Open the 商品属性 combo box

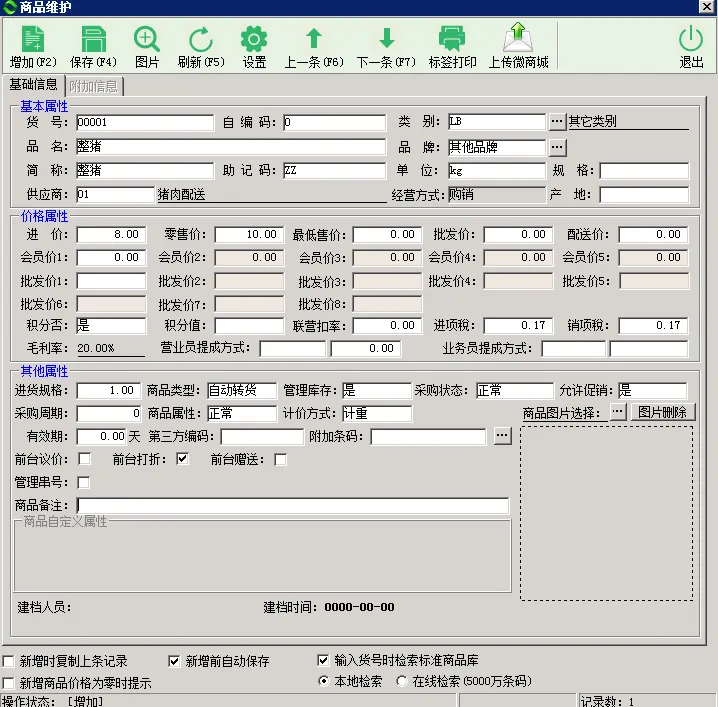click(242, 413)
